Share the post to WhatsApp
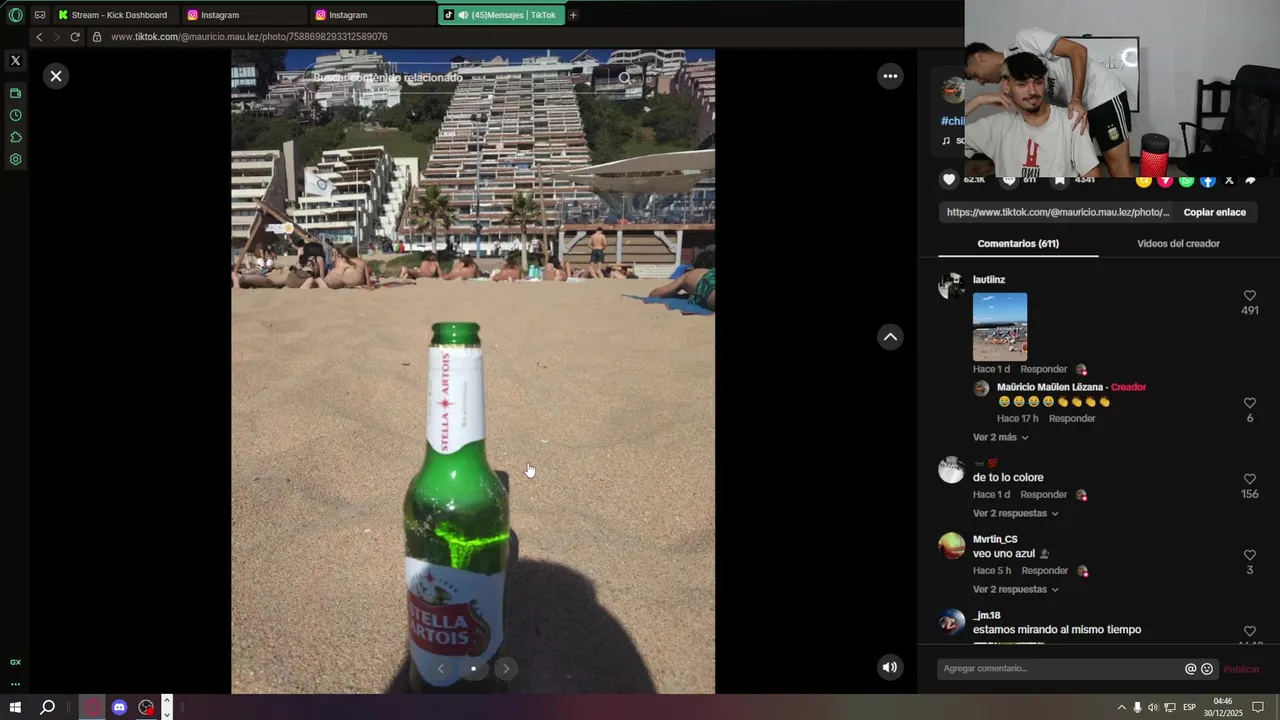1280x720 pixels. pos(1186,180)
